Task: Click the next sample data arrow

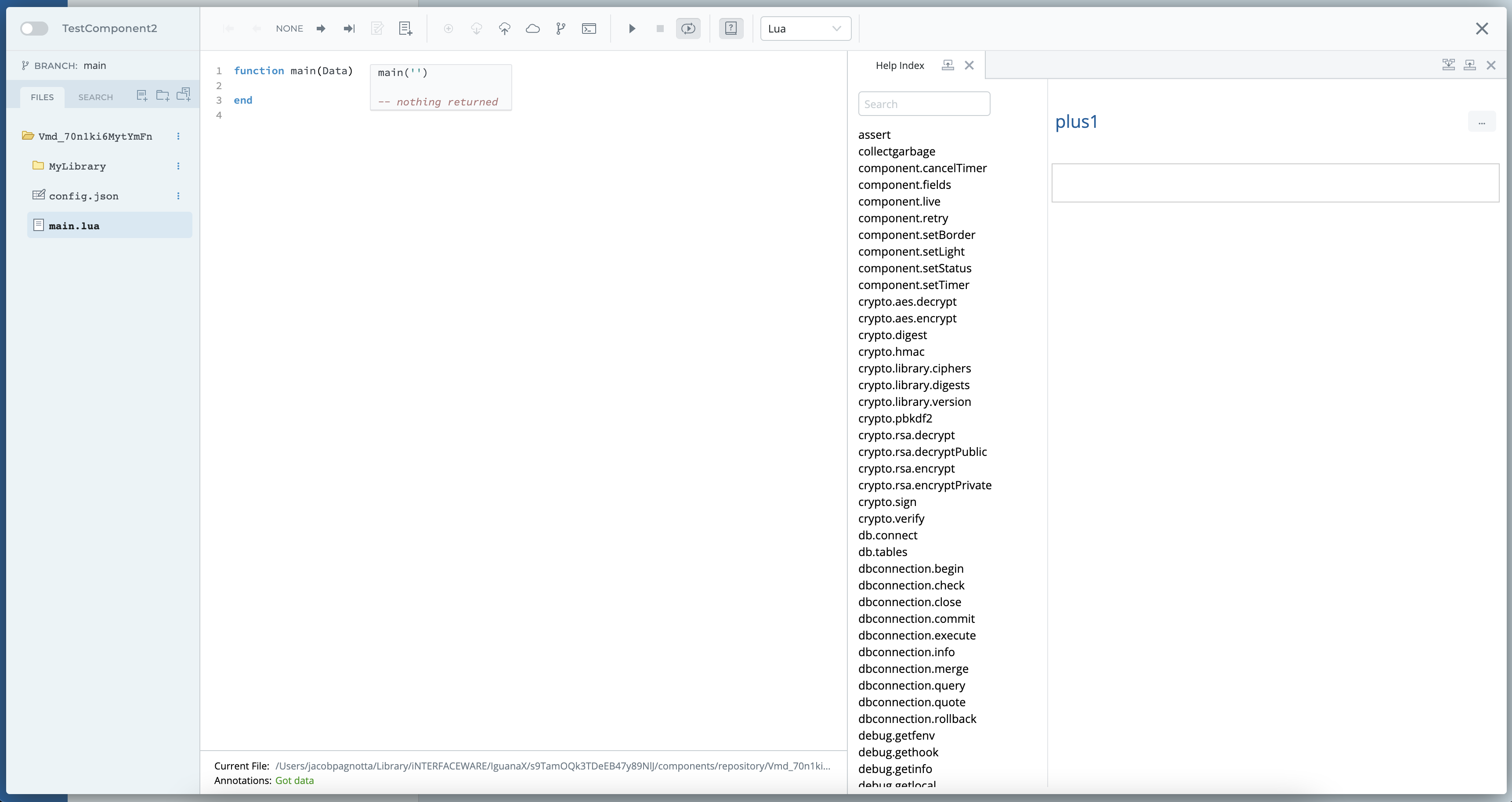Action: pos(321,29)
